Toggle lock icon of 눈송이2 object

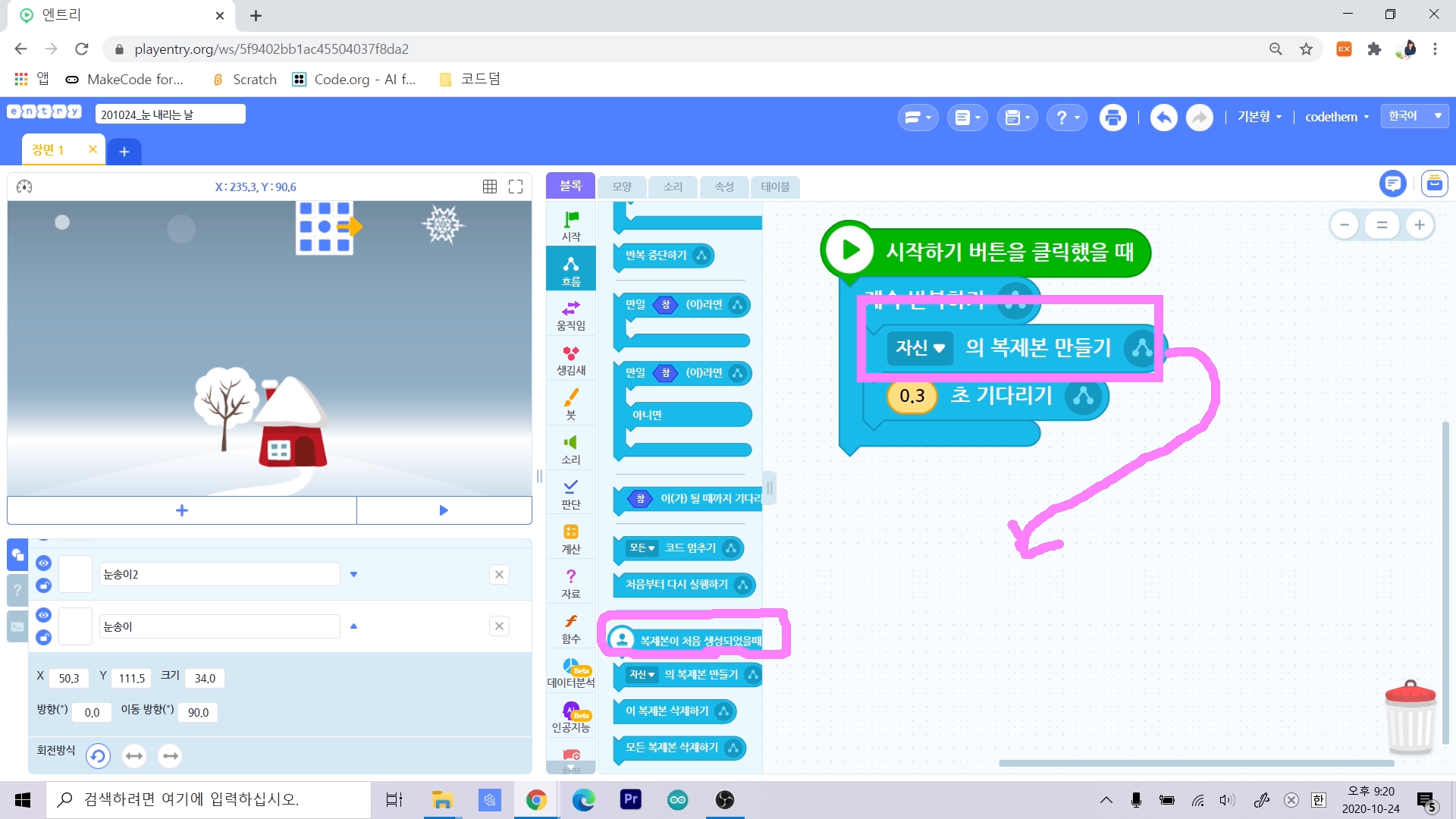43,585
